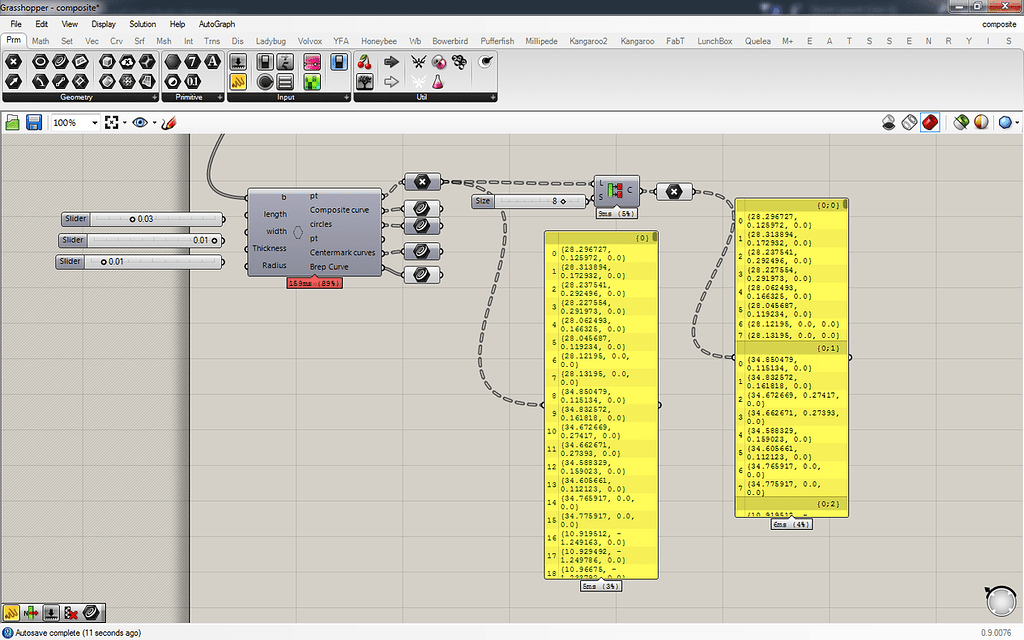Image resolution: width=1024 pixels, height=640 pixels.
Task: Toggle the preview eye icon on canvas toolbar
Action: [x=139, y=121]
